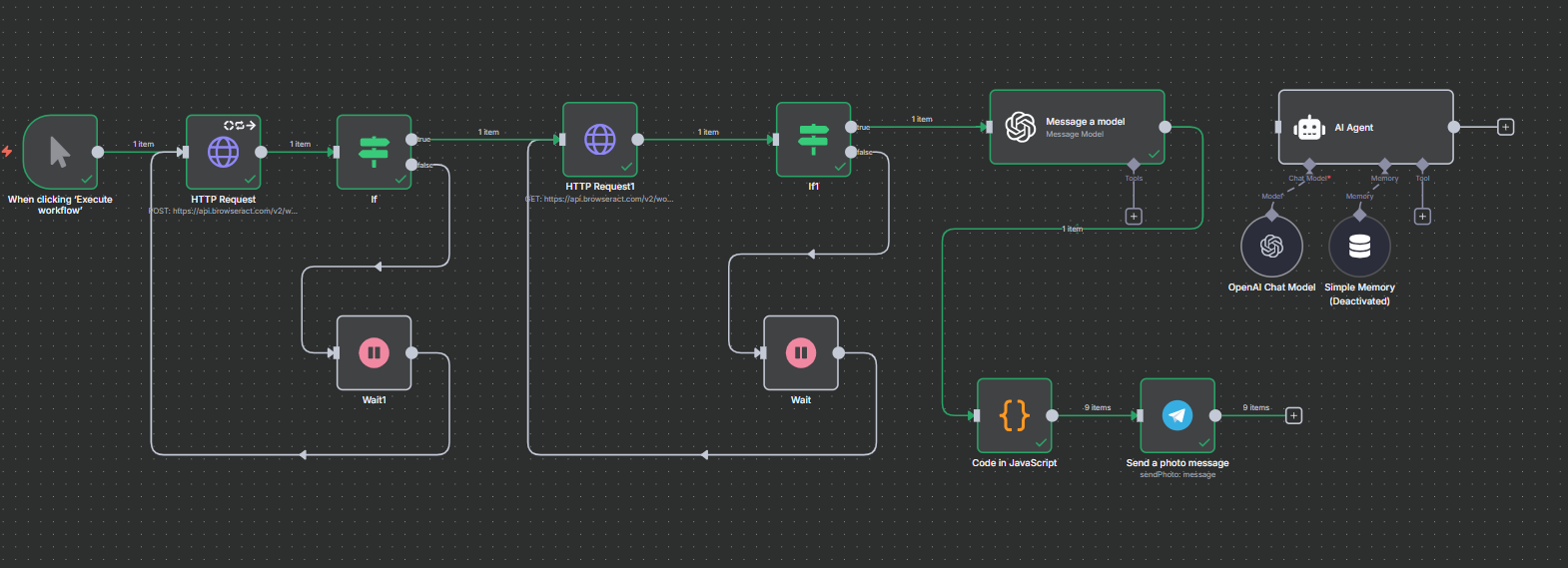This screenshot has width=1568, height=568.
Task: Select the manual Execute workflow trigger node
Action: 60,152
